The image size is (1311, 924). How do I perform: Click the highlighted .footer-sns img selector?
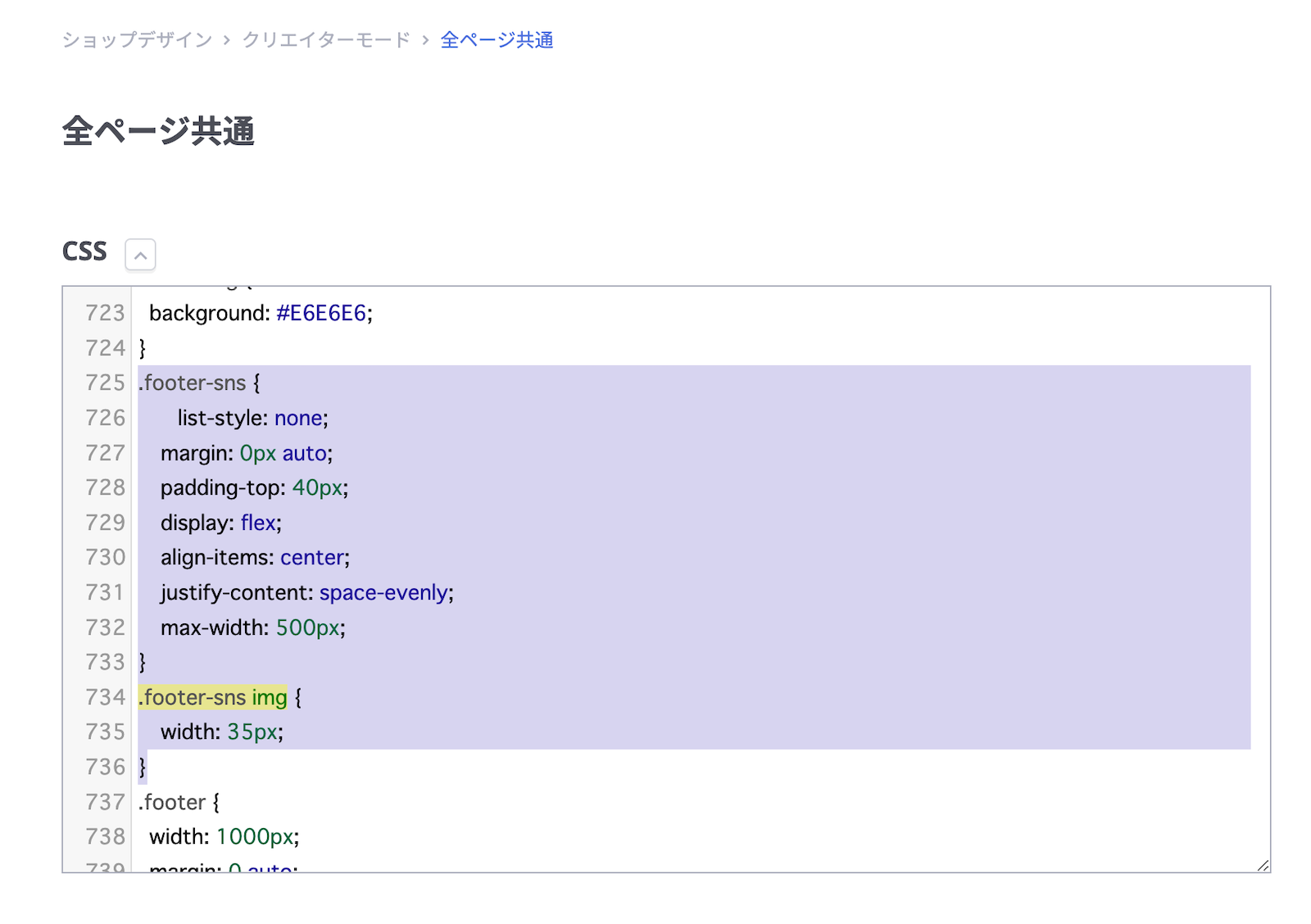pyautogui.click(x=213, y=698)
